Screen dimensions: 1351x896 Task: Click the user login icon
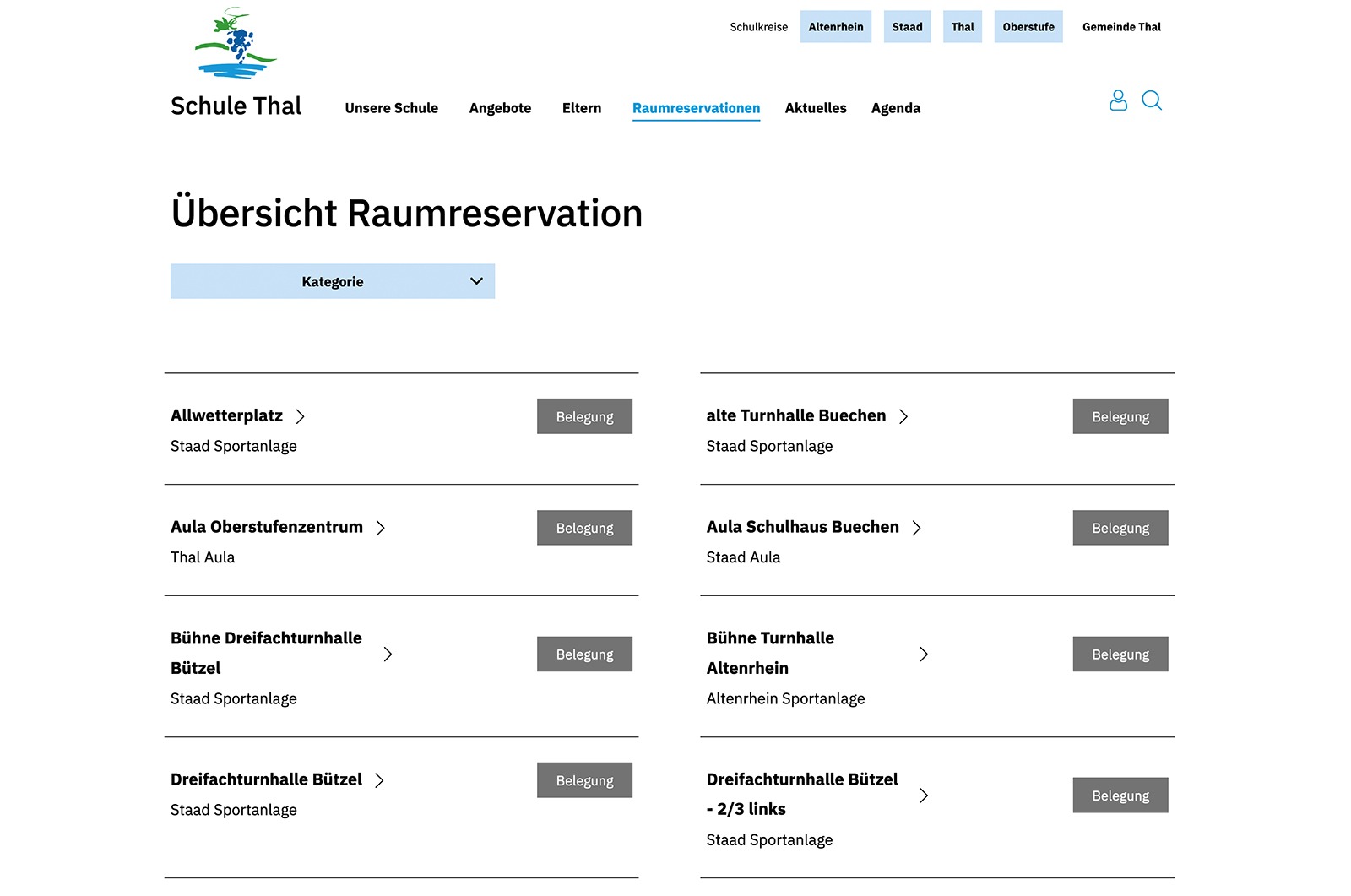[1118, 100]
